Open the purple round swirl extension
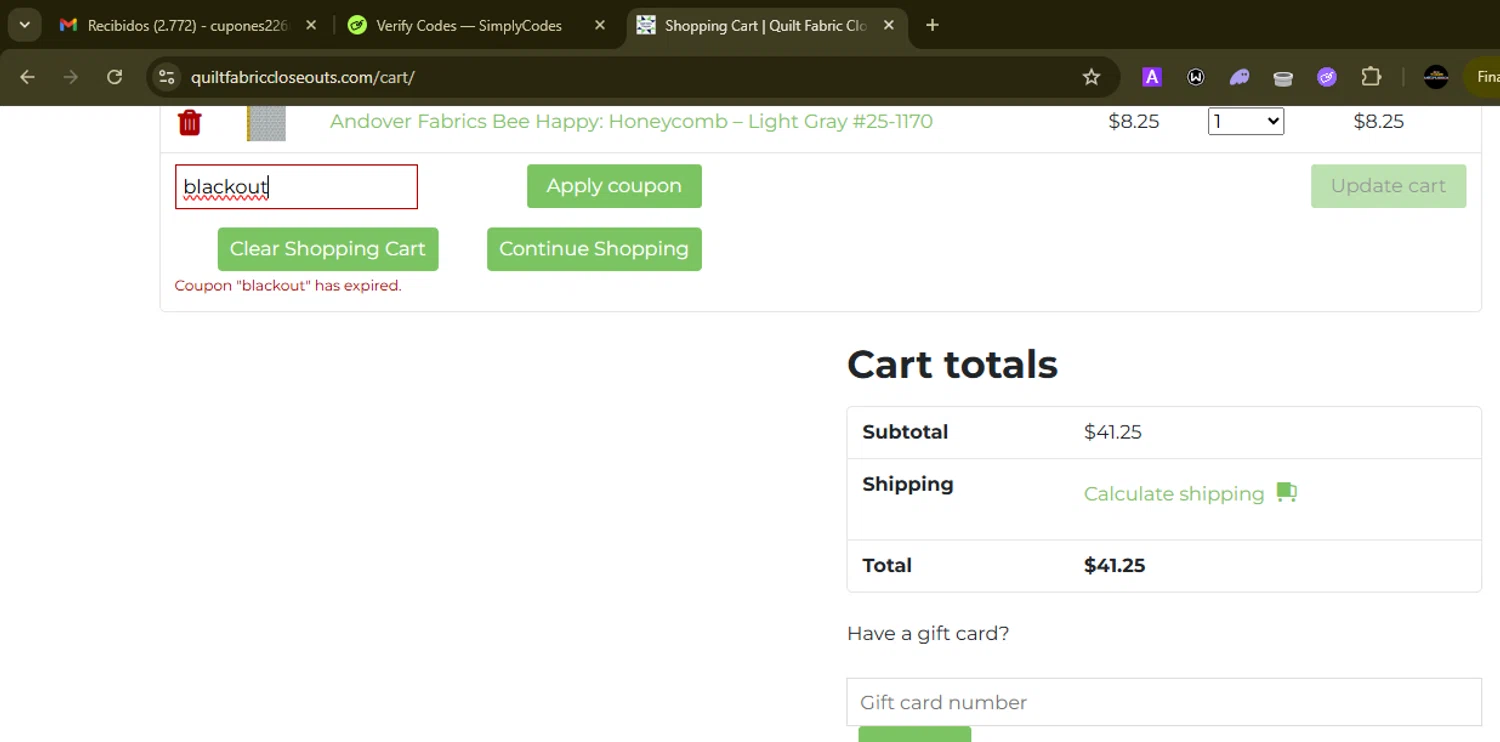 pyautogui.click(x=1327, y=77)
